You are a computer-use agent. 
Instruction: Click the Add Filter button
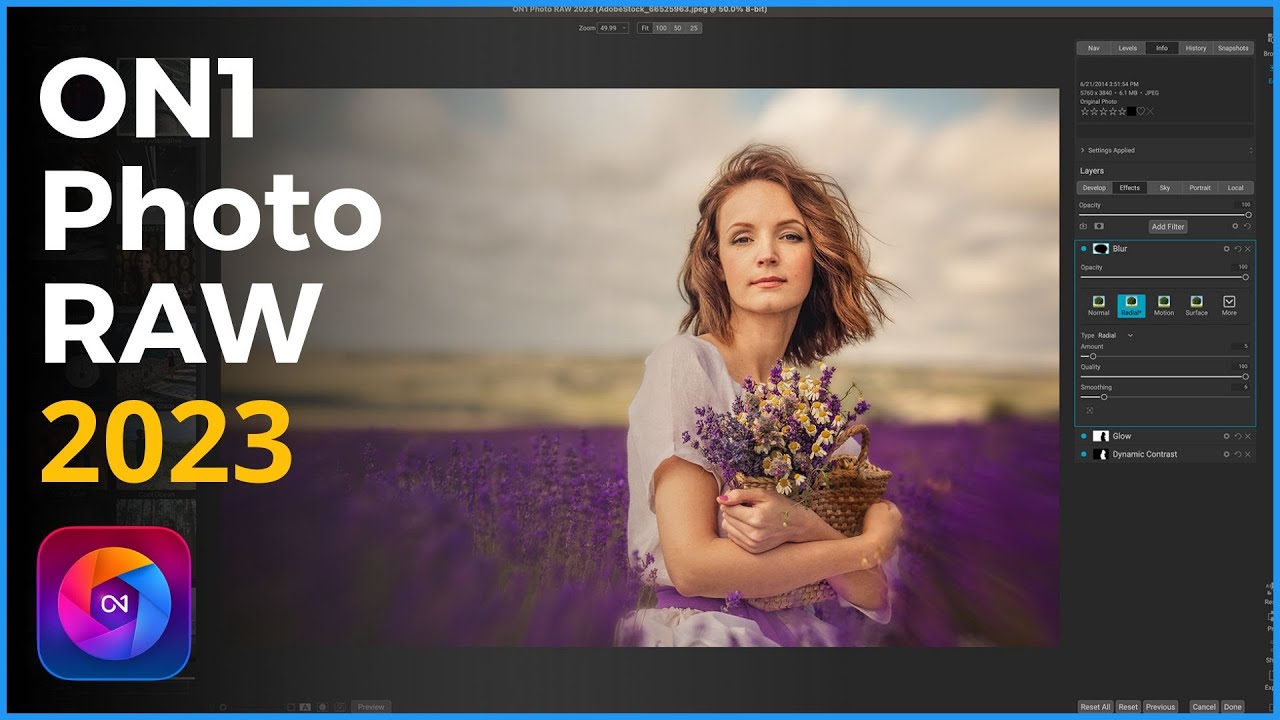1168,227
